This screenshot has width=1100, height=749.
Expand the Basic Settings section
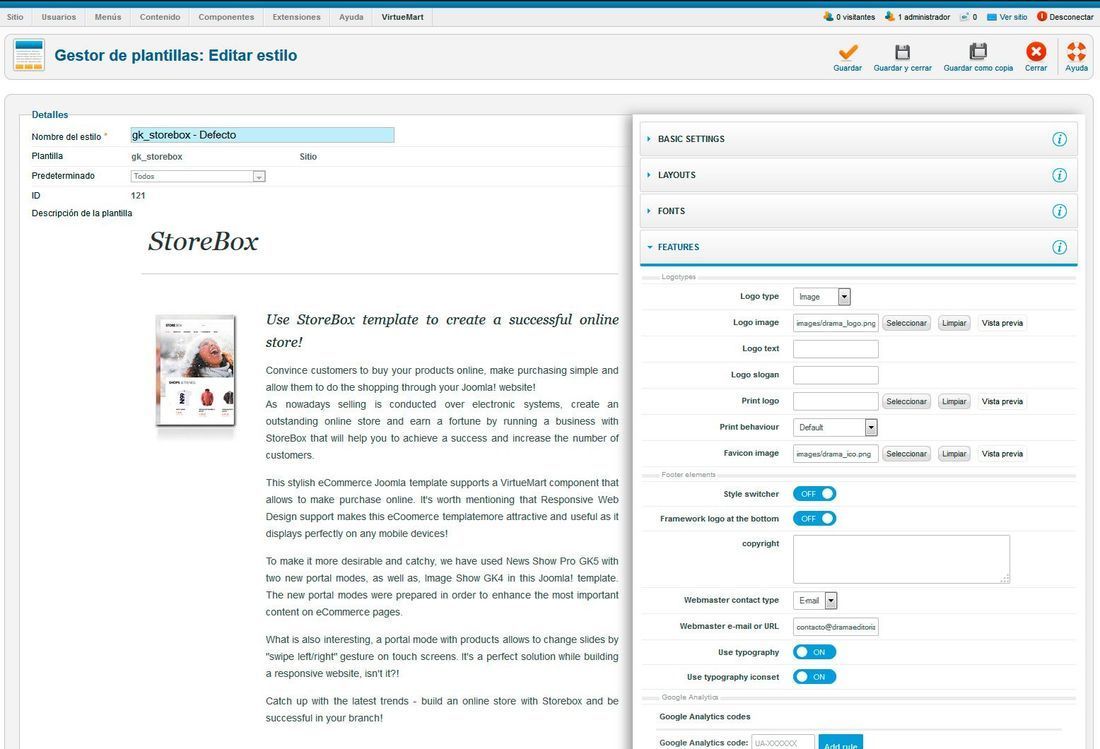[x=859, y=139]
